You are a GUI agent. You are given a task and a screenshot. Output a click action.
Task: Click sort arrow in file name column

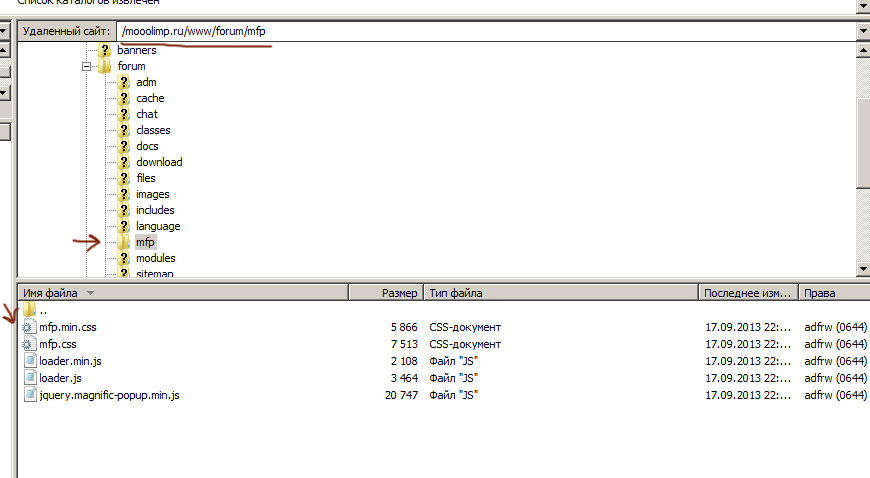[x=91, y=293]
